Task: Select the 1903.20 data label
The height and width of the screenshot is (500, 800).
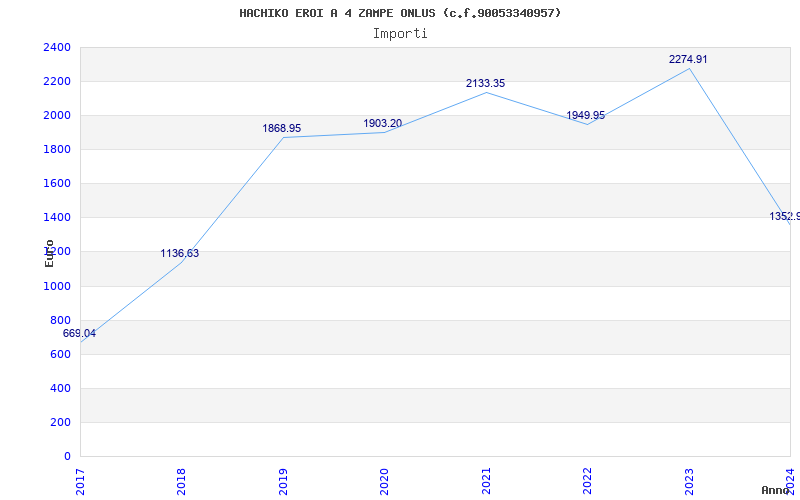Action: pos(383,123)
